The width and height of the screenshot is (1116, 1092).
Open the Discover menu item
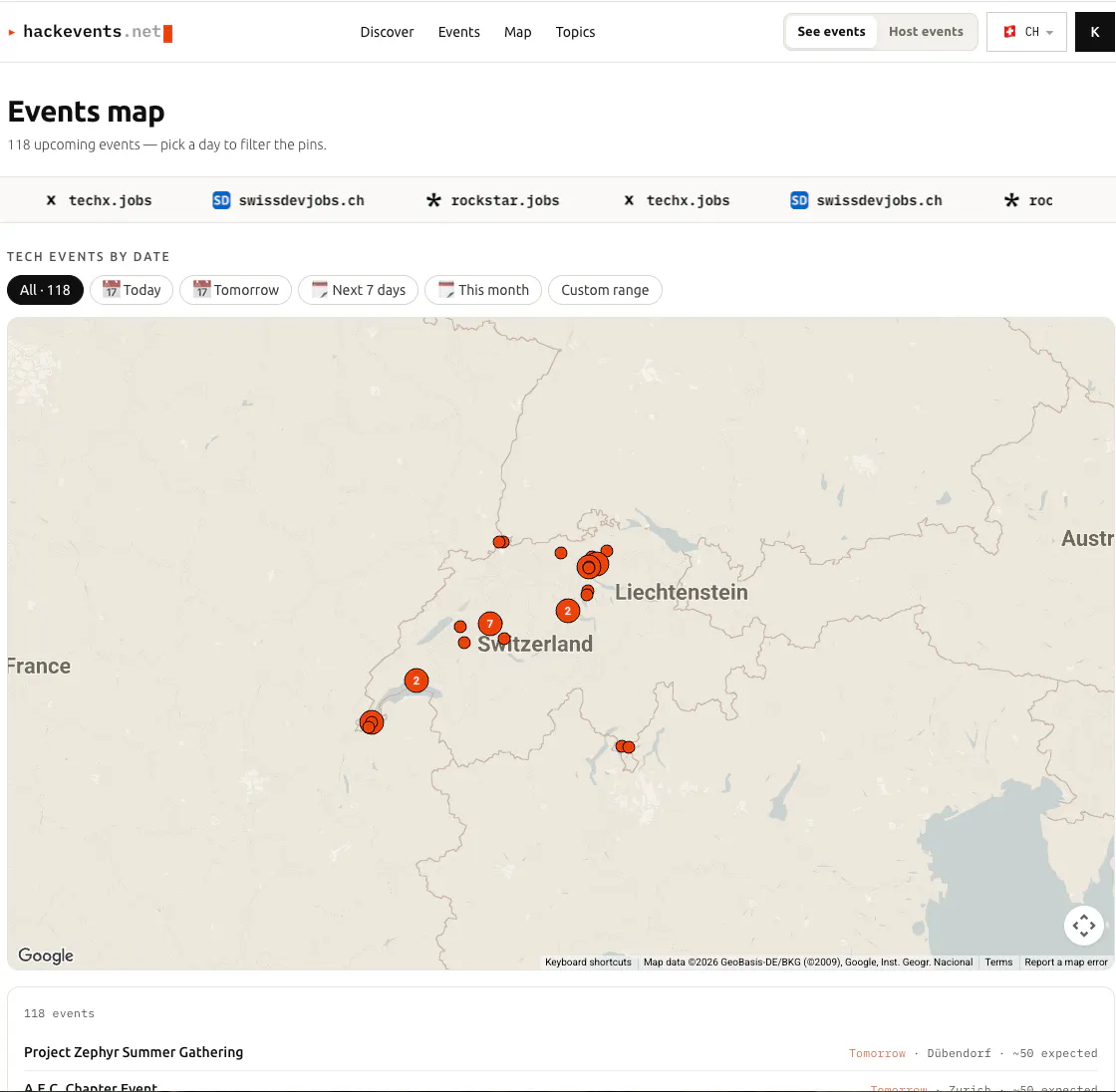coord(387,32)
